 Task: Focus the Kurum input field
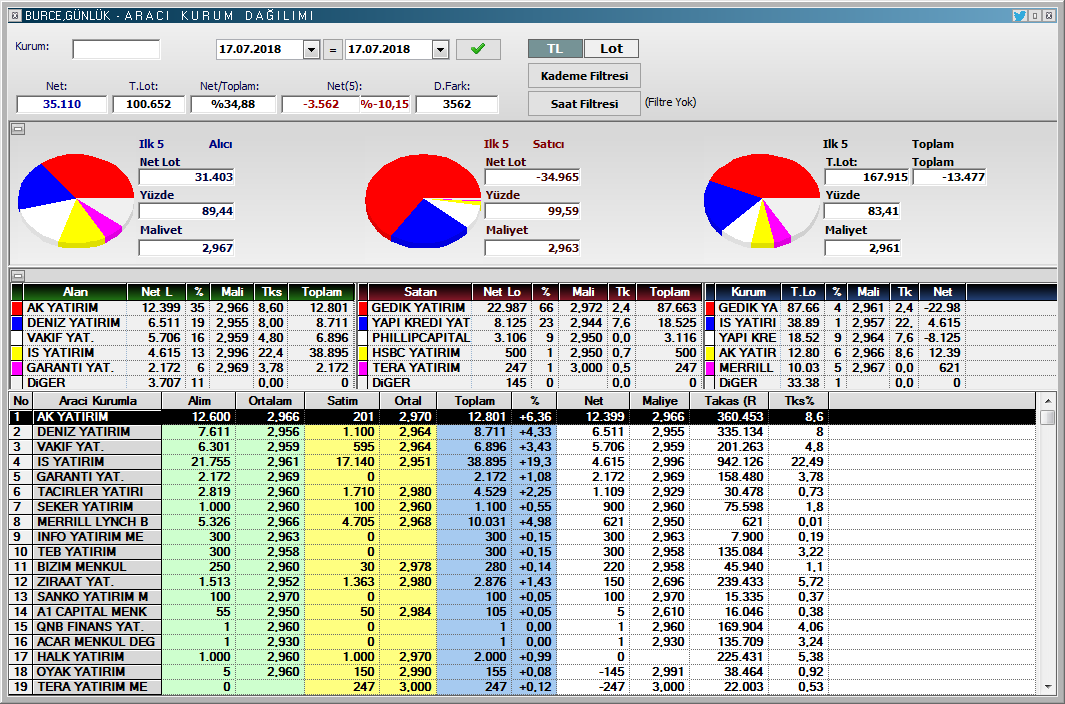tap(116, 49)
